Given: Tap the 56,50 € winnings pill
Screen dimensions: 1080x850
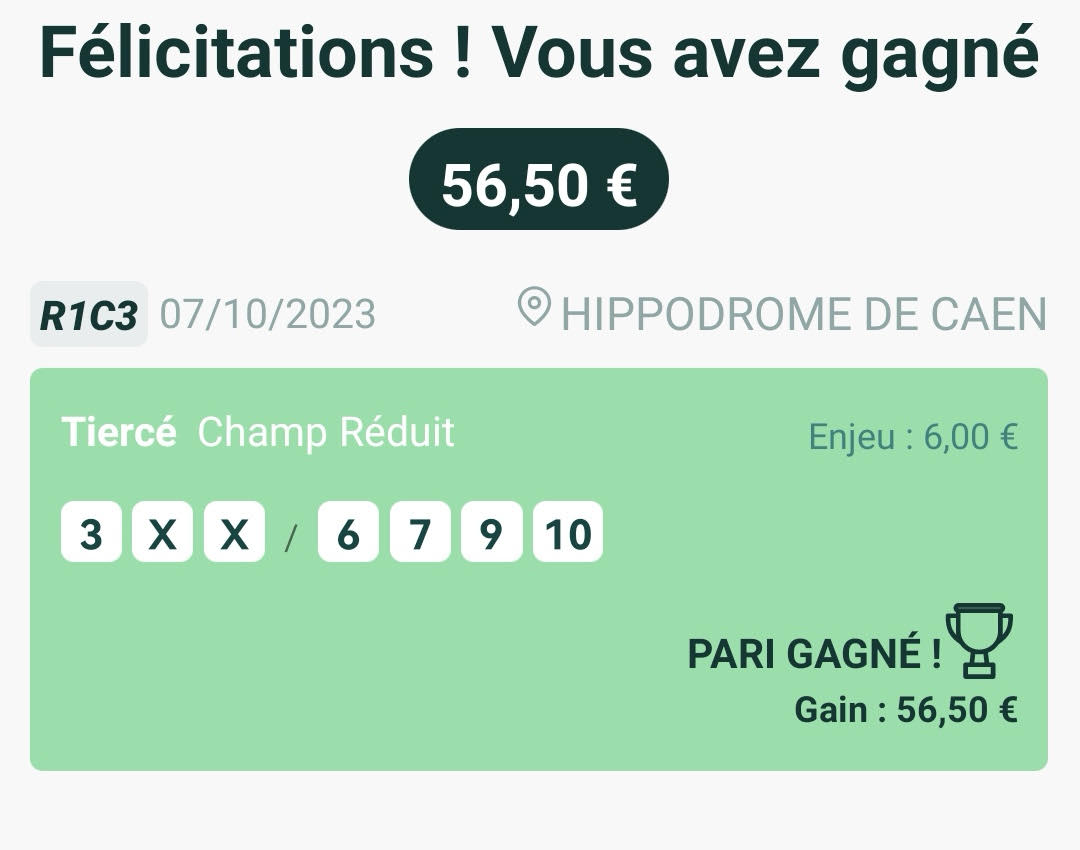Looking at the screenshot, I should click(x=539, y=179).
